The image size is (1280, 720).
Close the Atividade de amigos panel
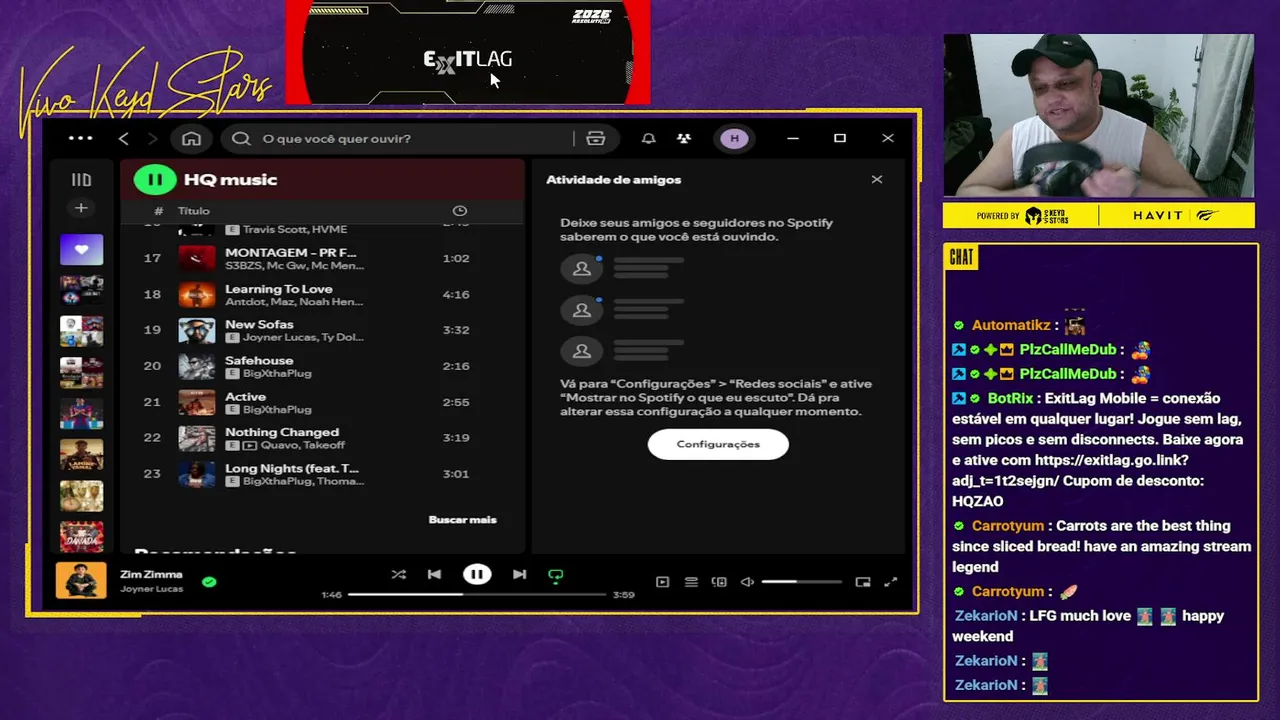877,180
